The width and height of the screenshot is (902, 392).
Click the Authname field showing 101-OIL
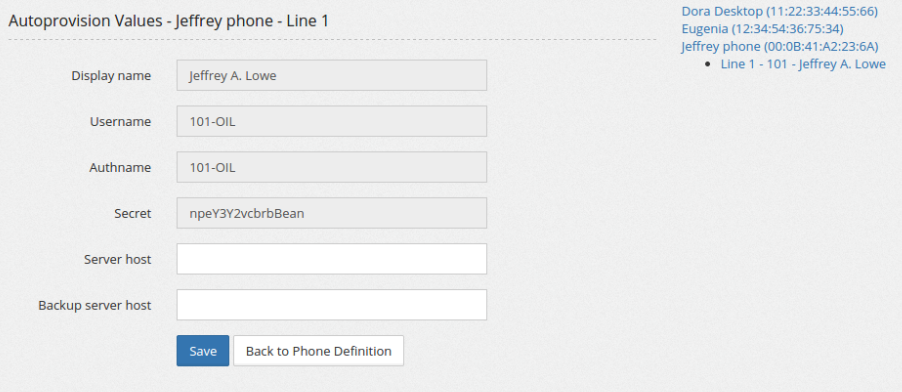[x=331, y=168]
